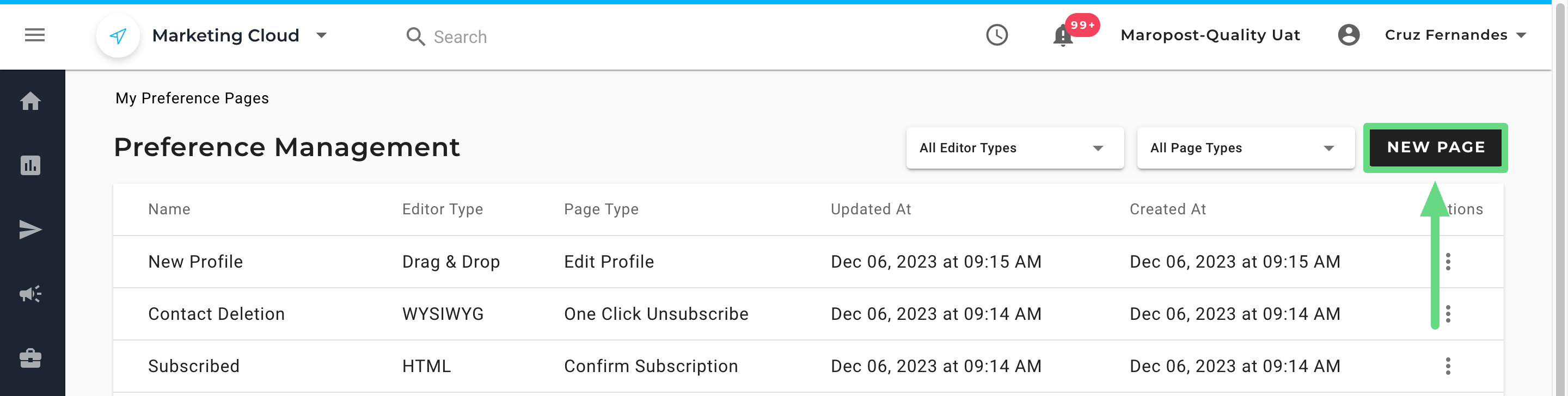Open the All Page Types filter
1568x396 pixels.
click(x=1245, y=148)
